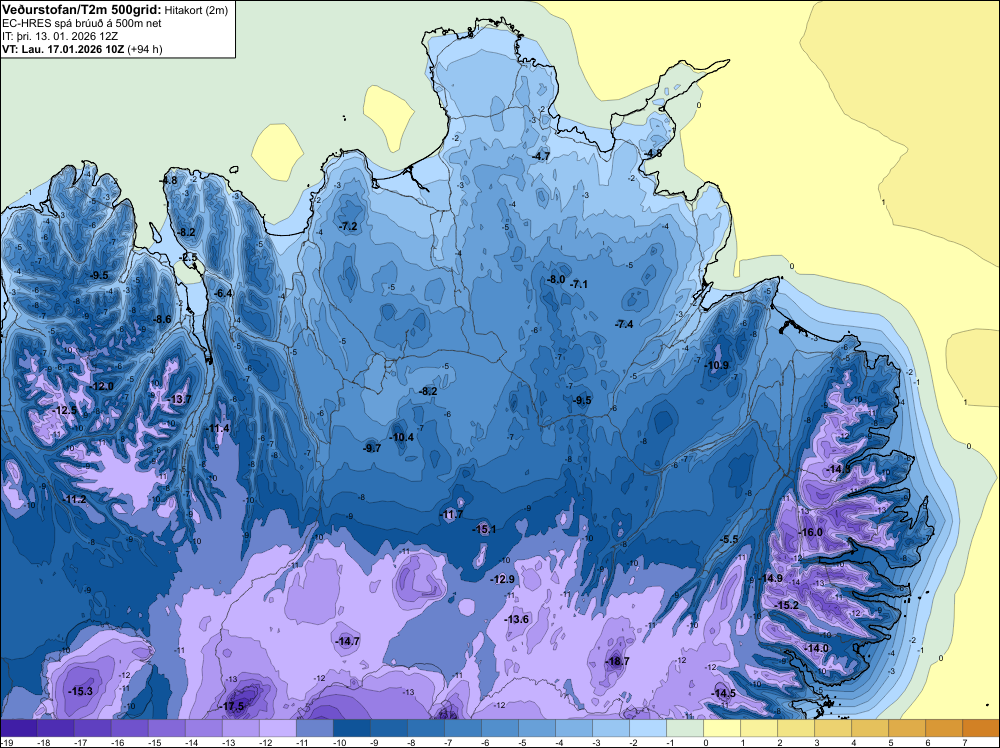Click color scale swatch between 0 and 1
This screenshot has height=748, width=1000.
[x=721, y=728]
